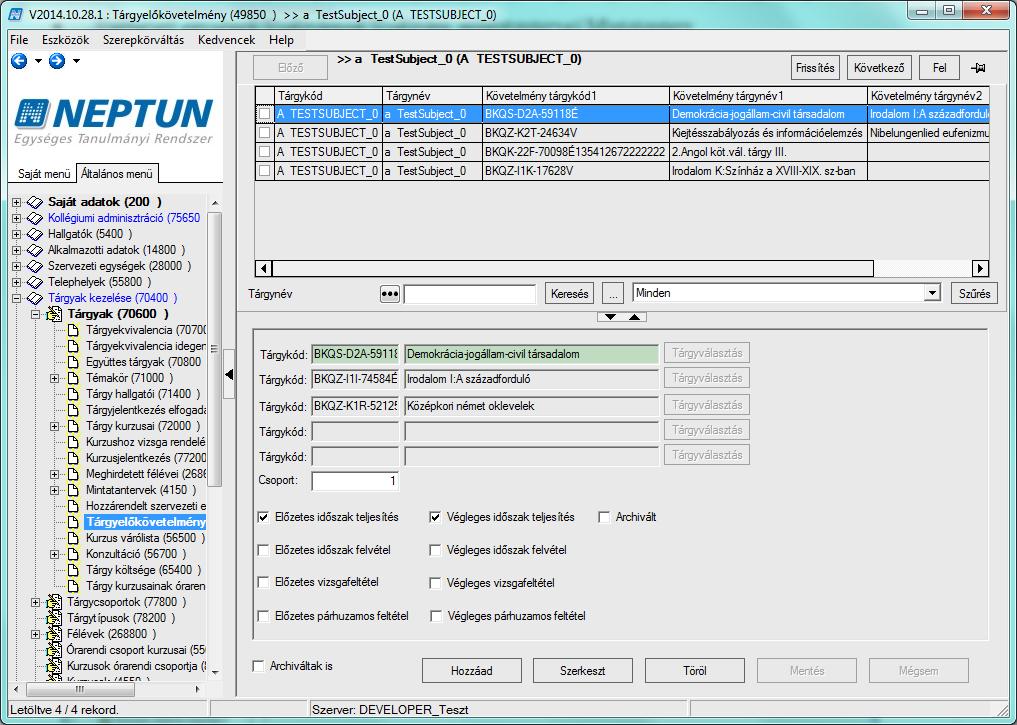Click the Tárgynév search input field

[x=470, y=294]
